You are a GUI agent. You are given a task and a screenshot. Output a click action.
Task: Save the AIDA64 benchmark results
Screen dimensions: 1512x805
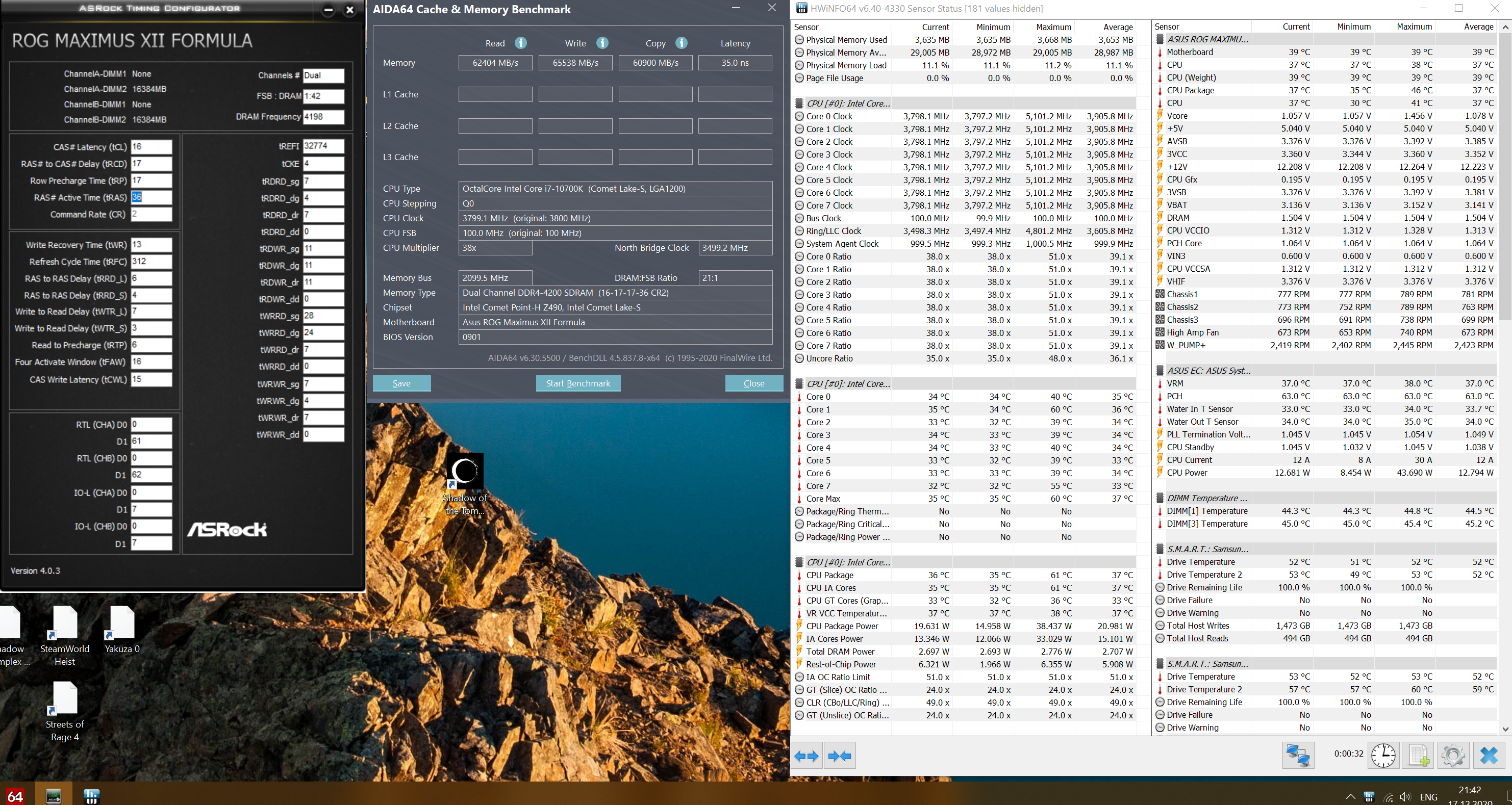click(x=401, y=383)
